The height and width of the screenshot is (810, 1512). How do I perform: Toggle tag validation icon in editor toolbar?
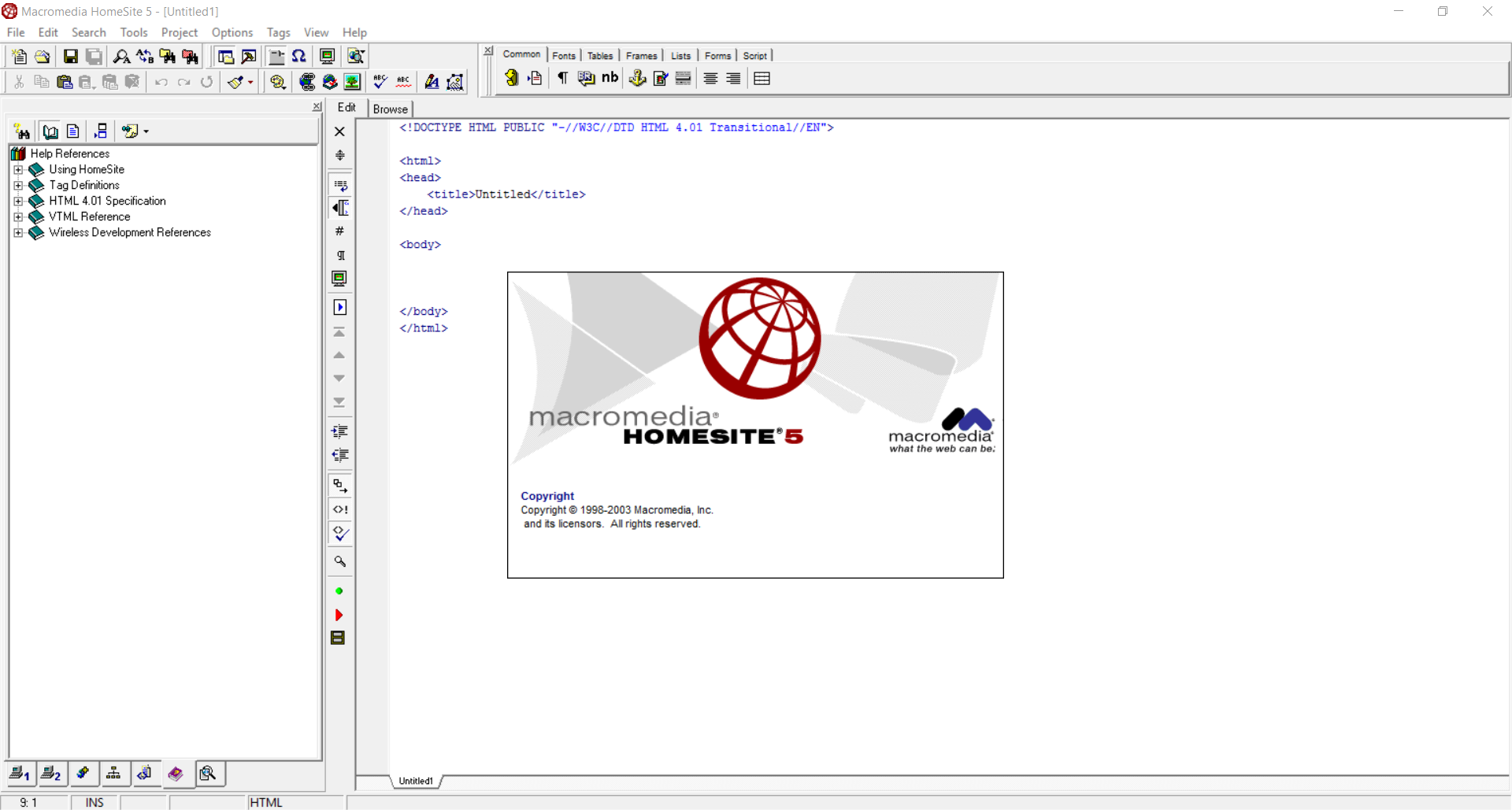tap(339, 534)
